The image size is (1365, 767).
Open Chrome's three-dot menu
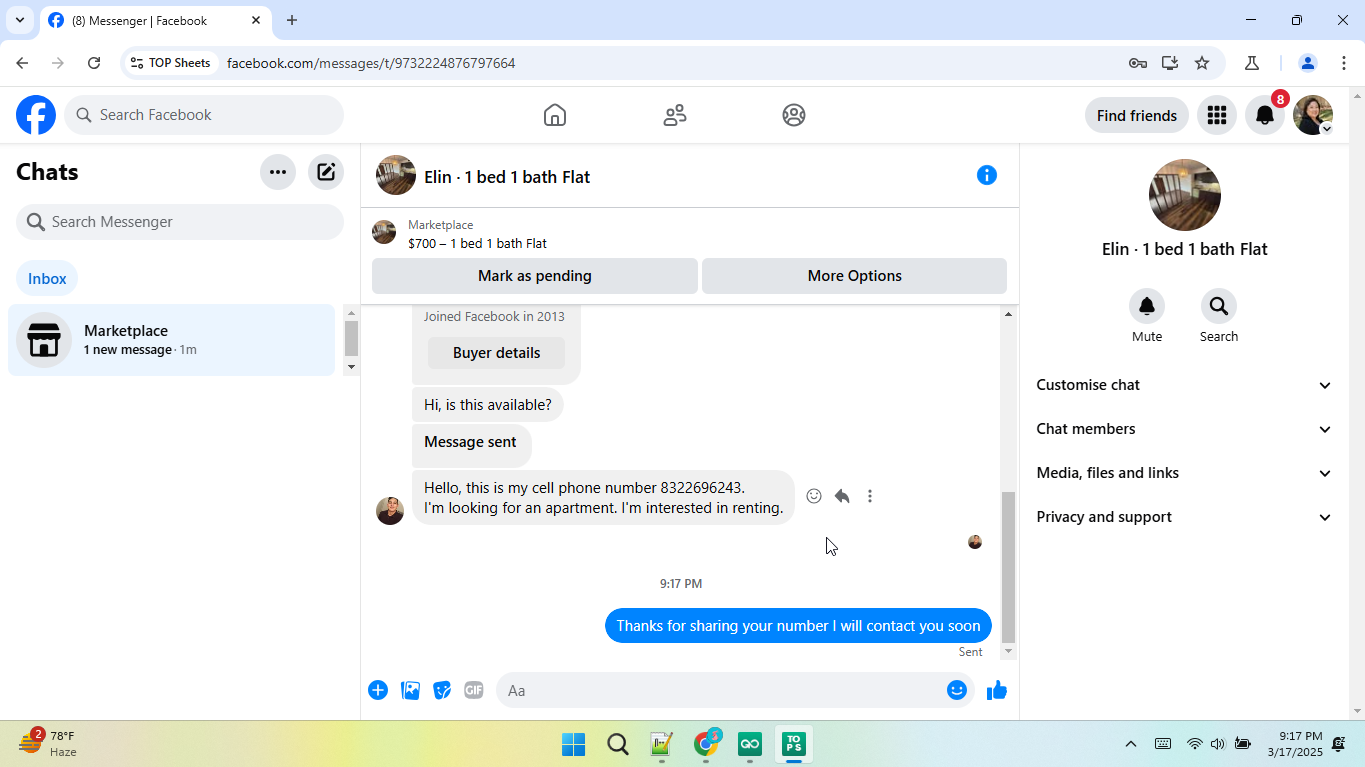click(x=1344, y=63)
